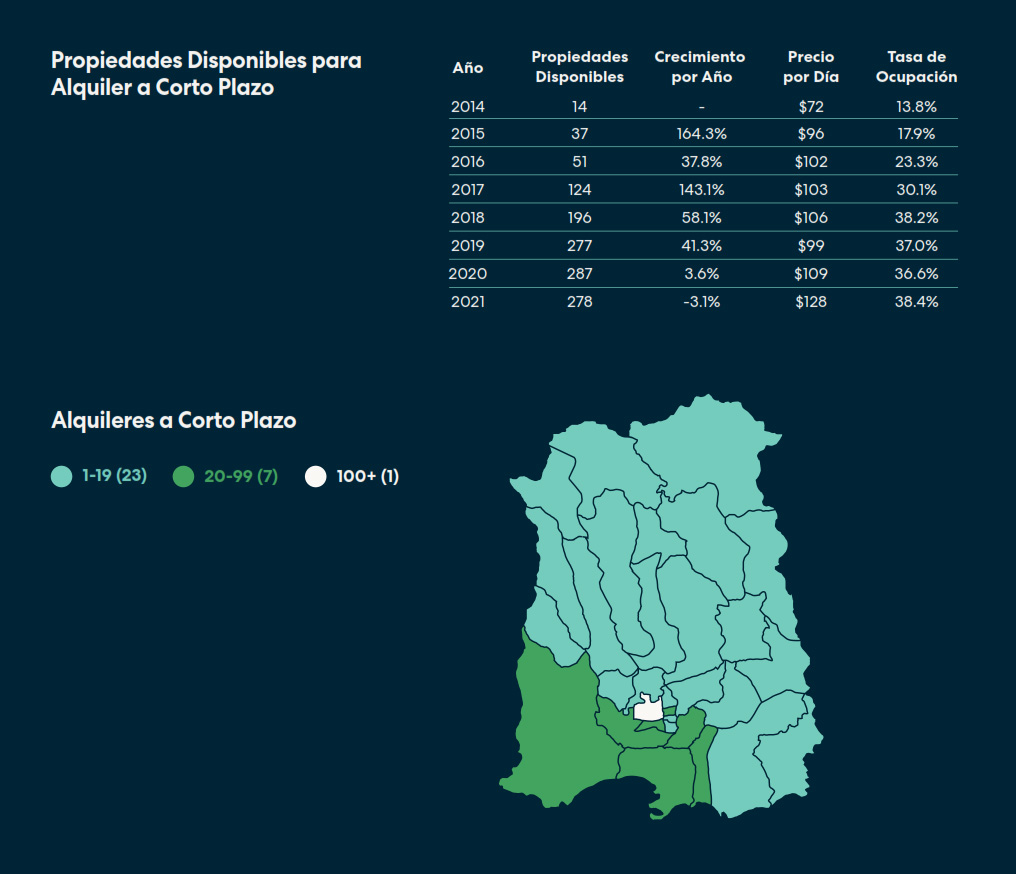Click the "Propiedades Disponibles" column header
Viewport: 1016px width, 874px height.
coord(579,67)
